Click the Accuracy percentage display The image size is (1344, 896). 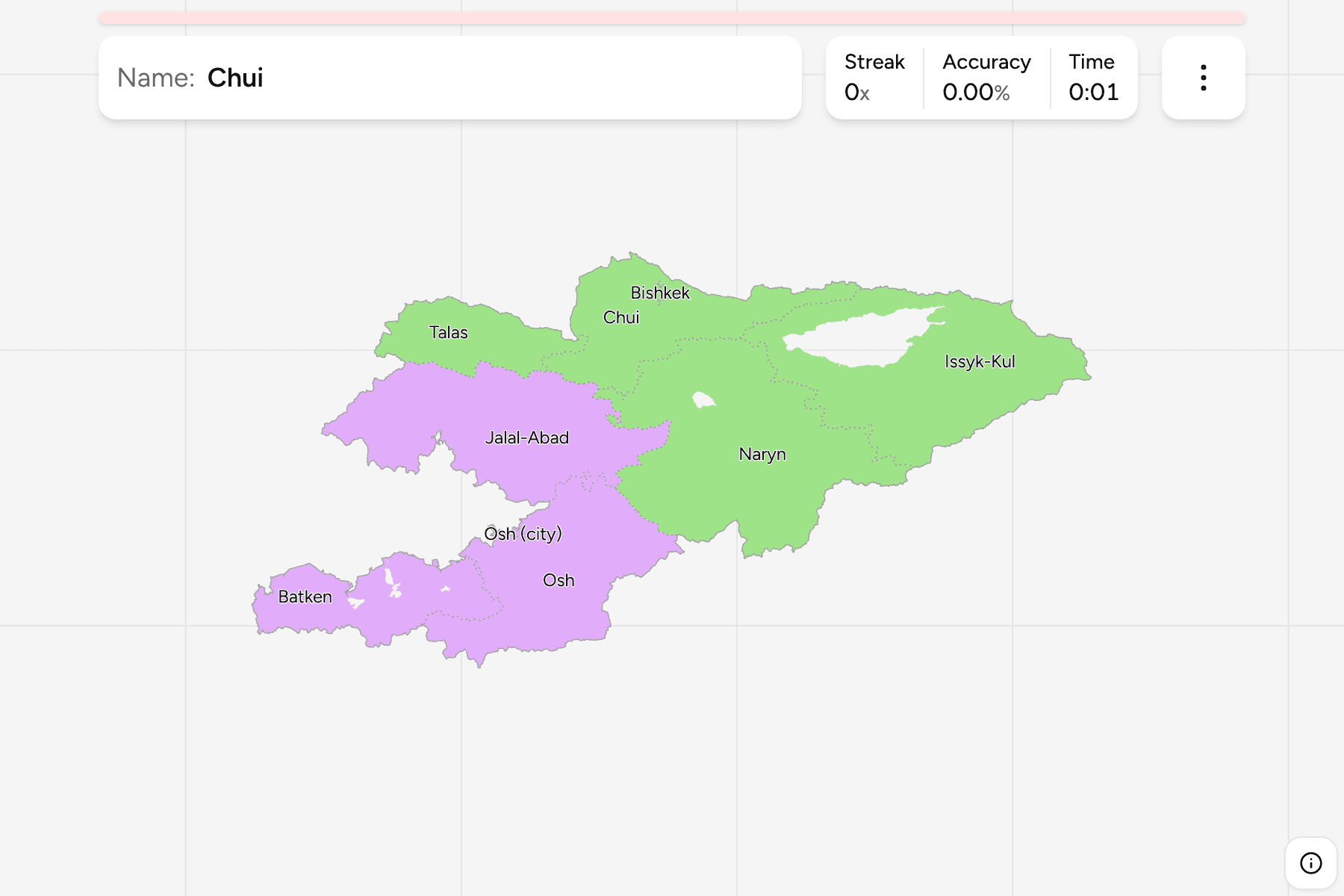click(976, 92)
